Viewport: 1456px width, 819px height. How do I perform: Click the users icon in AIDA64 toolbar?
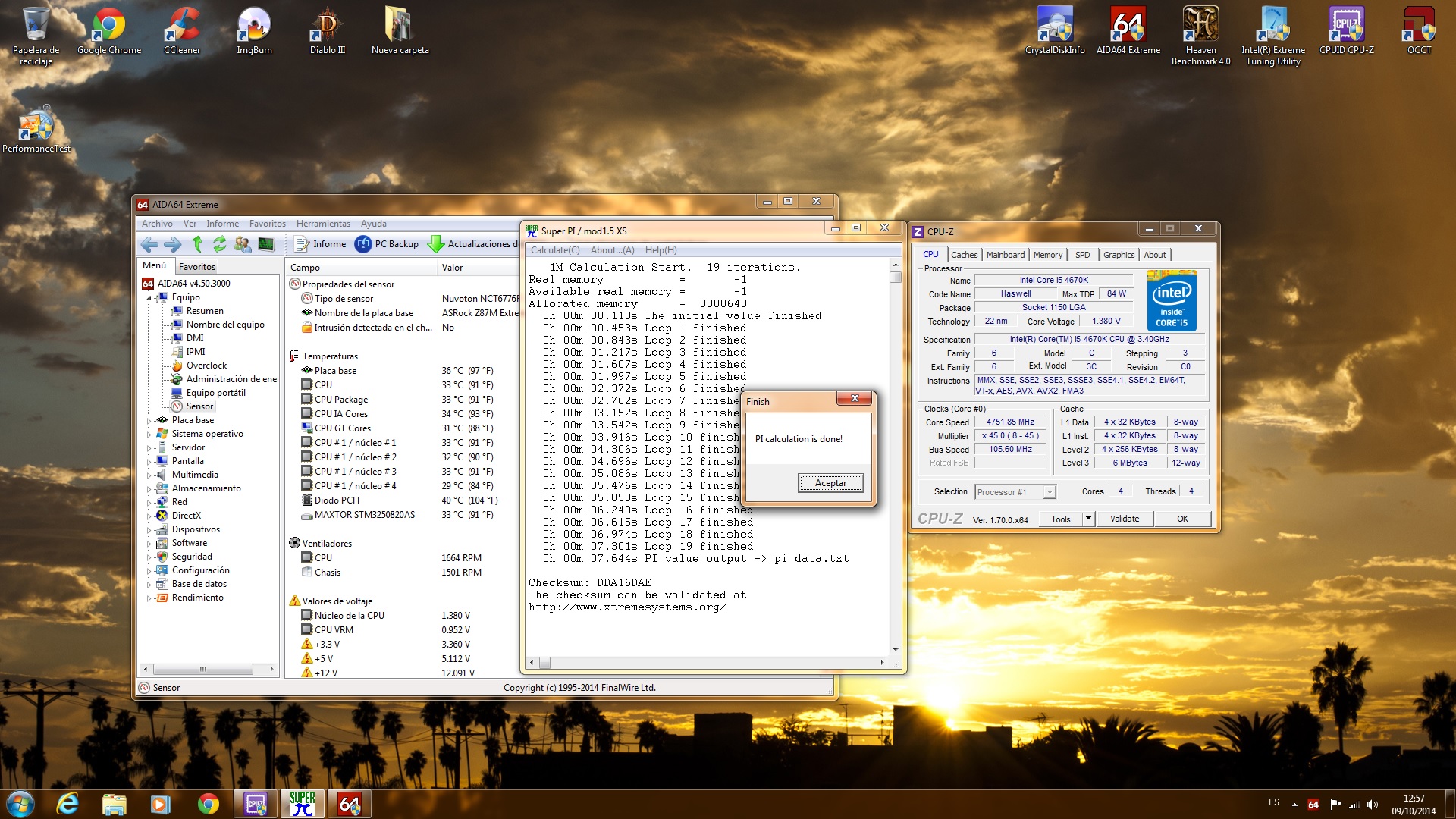click(x=243, y=244)
